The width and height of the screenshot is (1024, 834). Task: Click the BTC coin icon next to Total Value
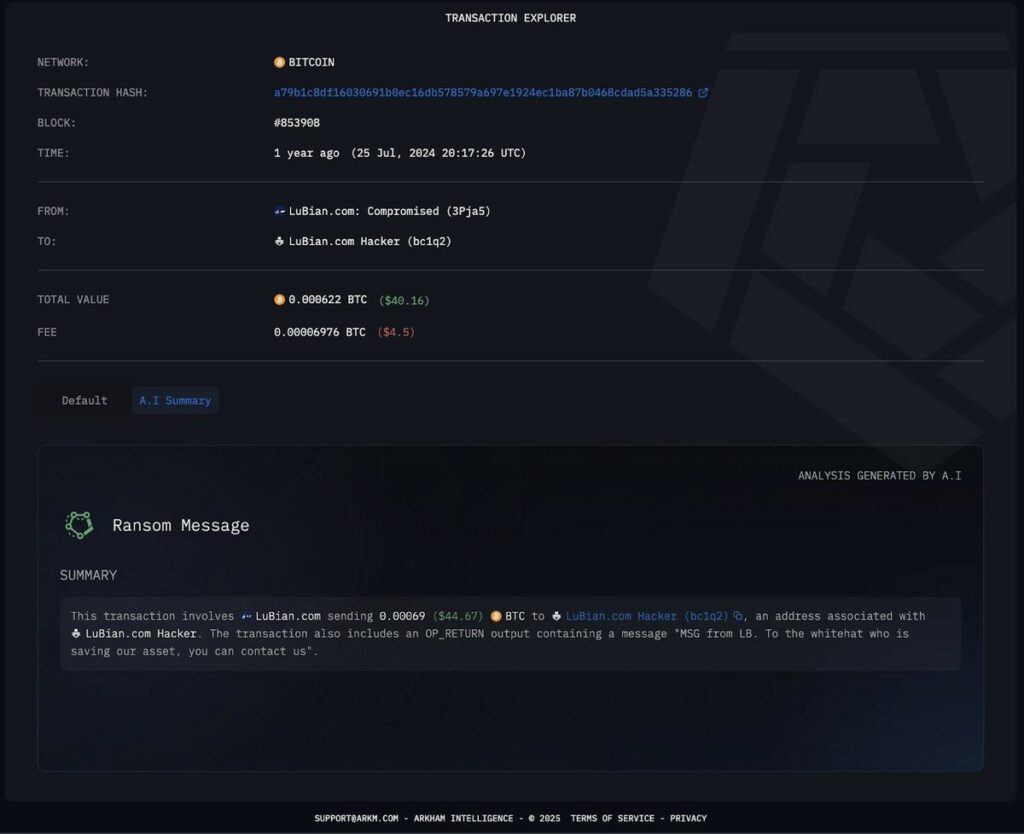click(x=280, y=300)
